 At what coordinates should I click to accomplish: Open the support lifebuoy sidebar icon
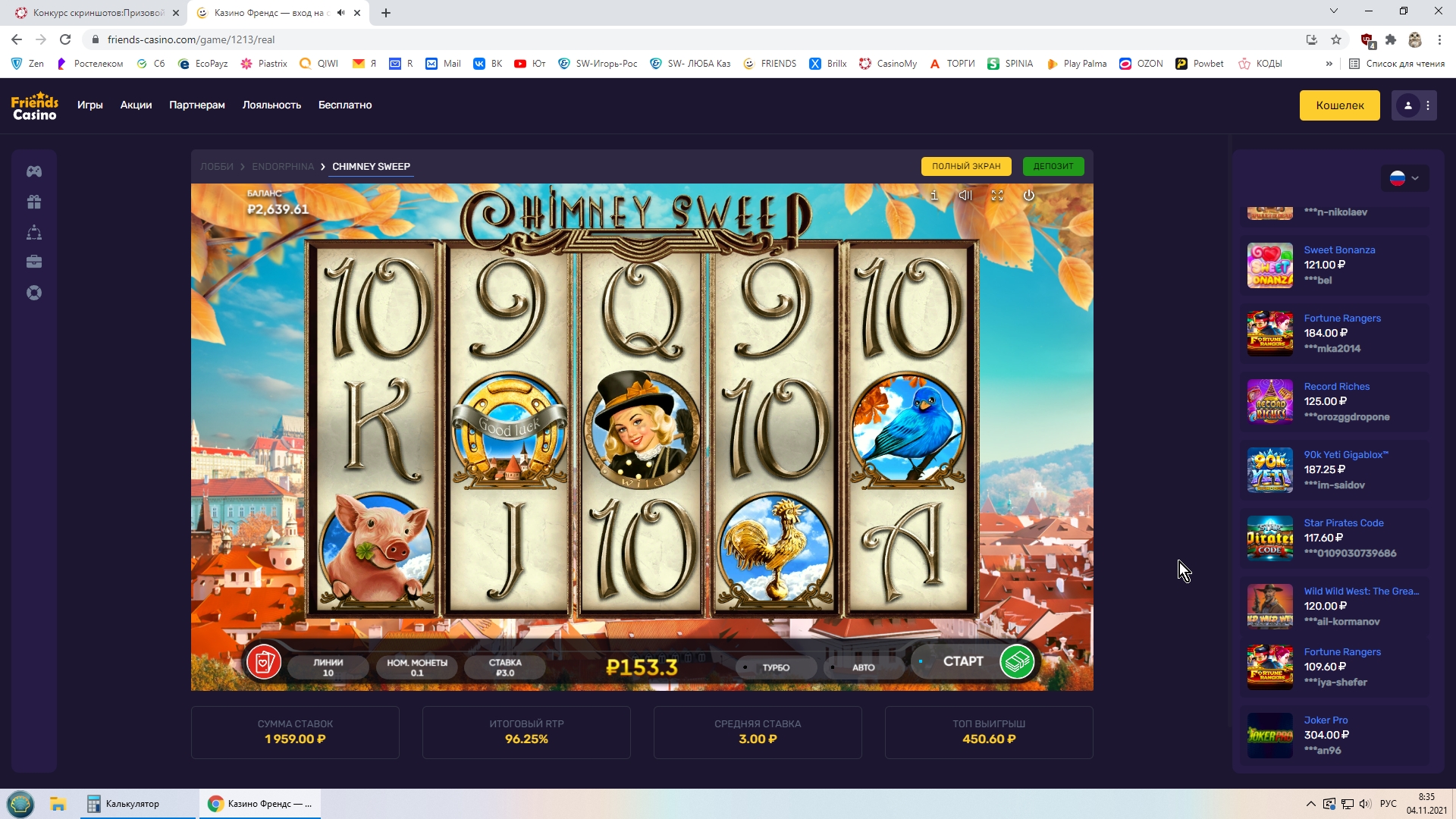click(x=34, y=293)
